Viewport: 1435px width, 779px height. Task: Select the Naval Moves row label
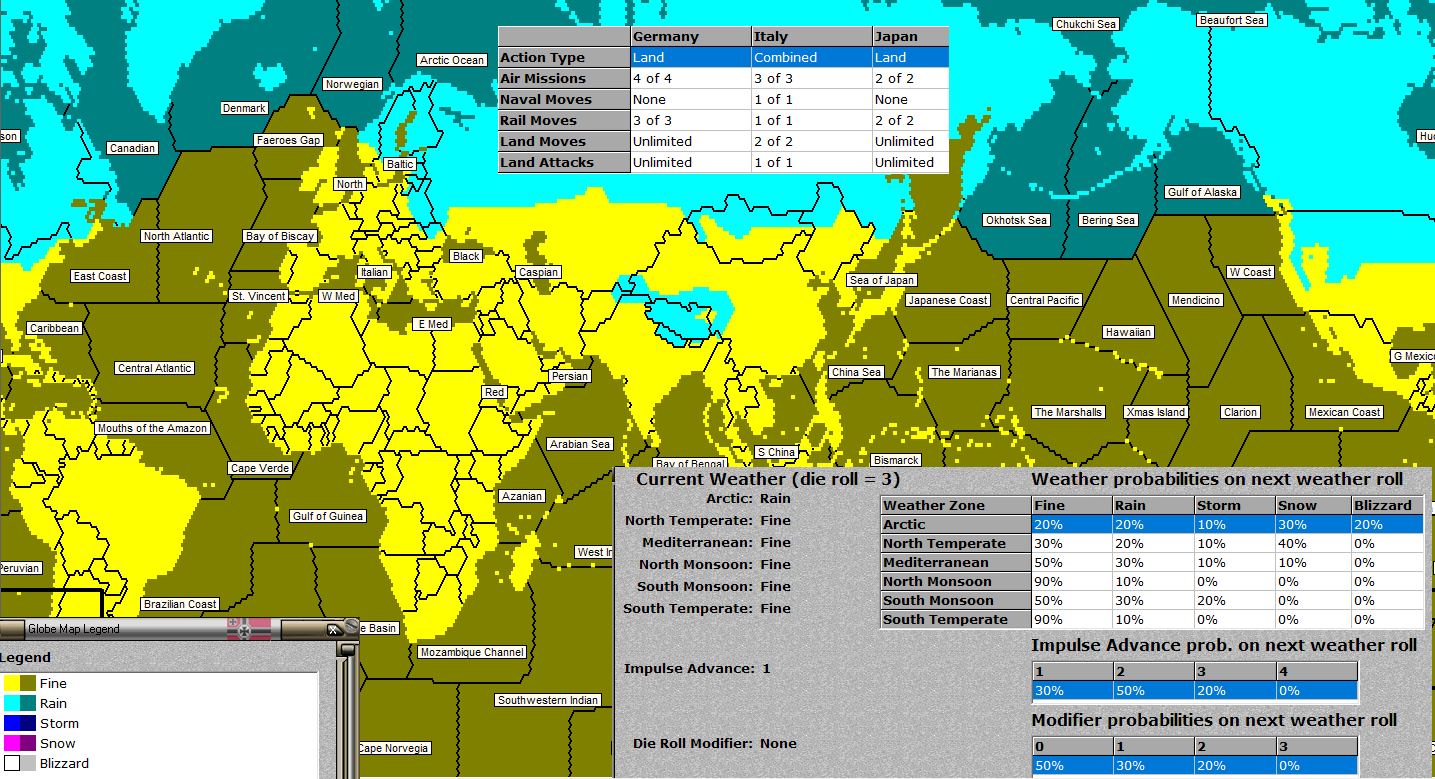click(564, 100)
